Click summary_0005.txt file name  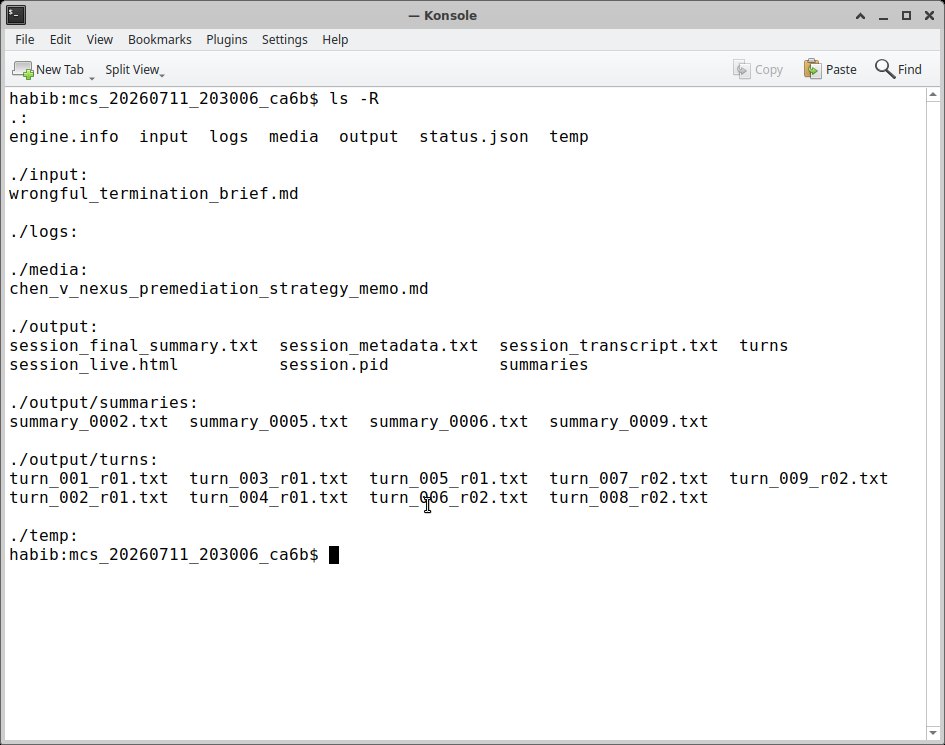(269, 421)
